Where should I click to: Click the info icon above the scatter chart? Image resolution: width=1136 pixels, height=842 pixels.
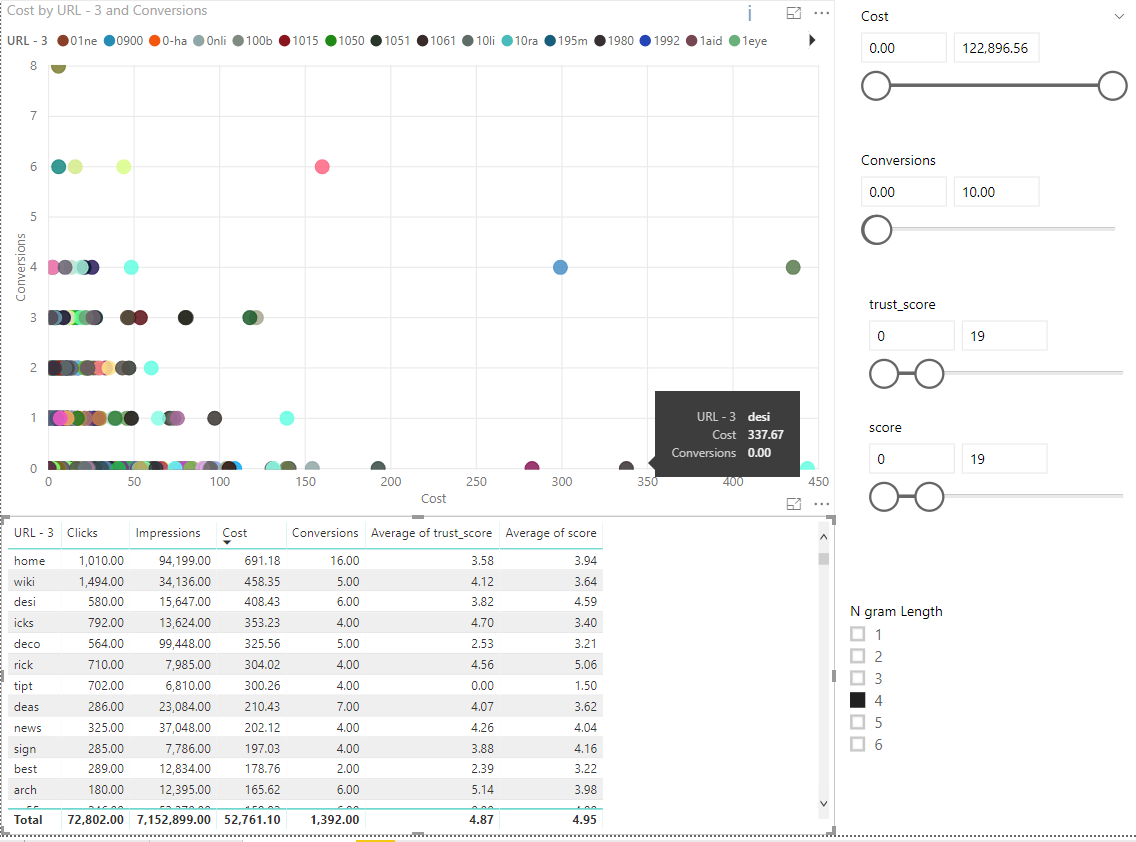pyautogui.click(x=750, y=13)
